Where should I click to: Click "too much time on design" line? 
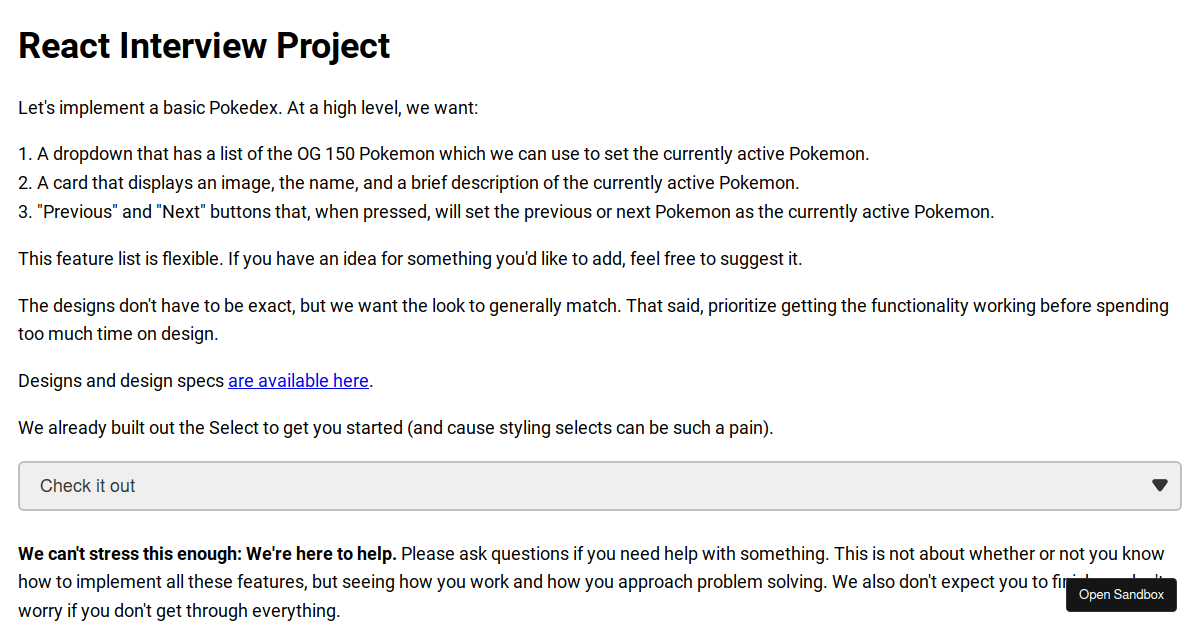[118, 334]
